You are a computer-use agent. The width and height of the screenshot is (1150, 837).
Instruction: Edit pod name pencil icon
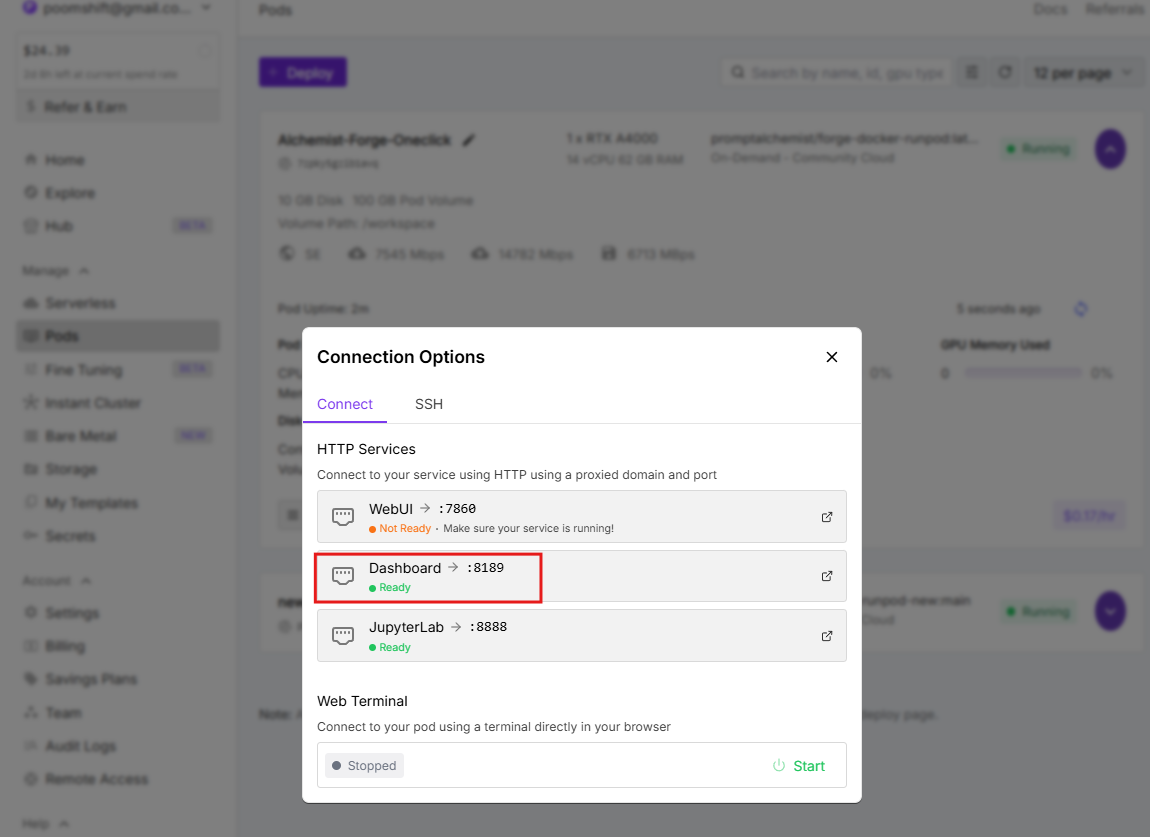pyautogui.click(x=469, y=140)
